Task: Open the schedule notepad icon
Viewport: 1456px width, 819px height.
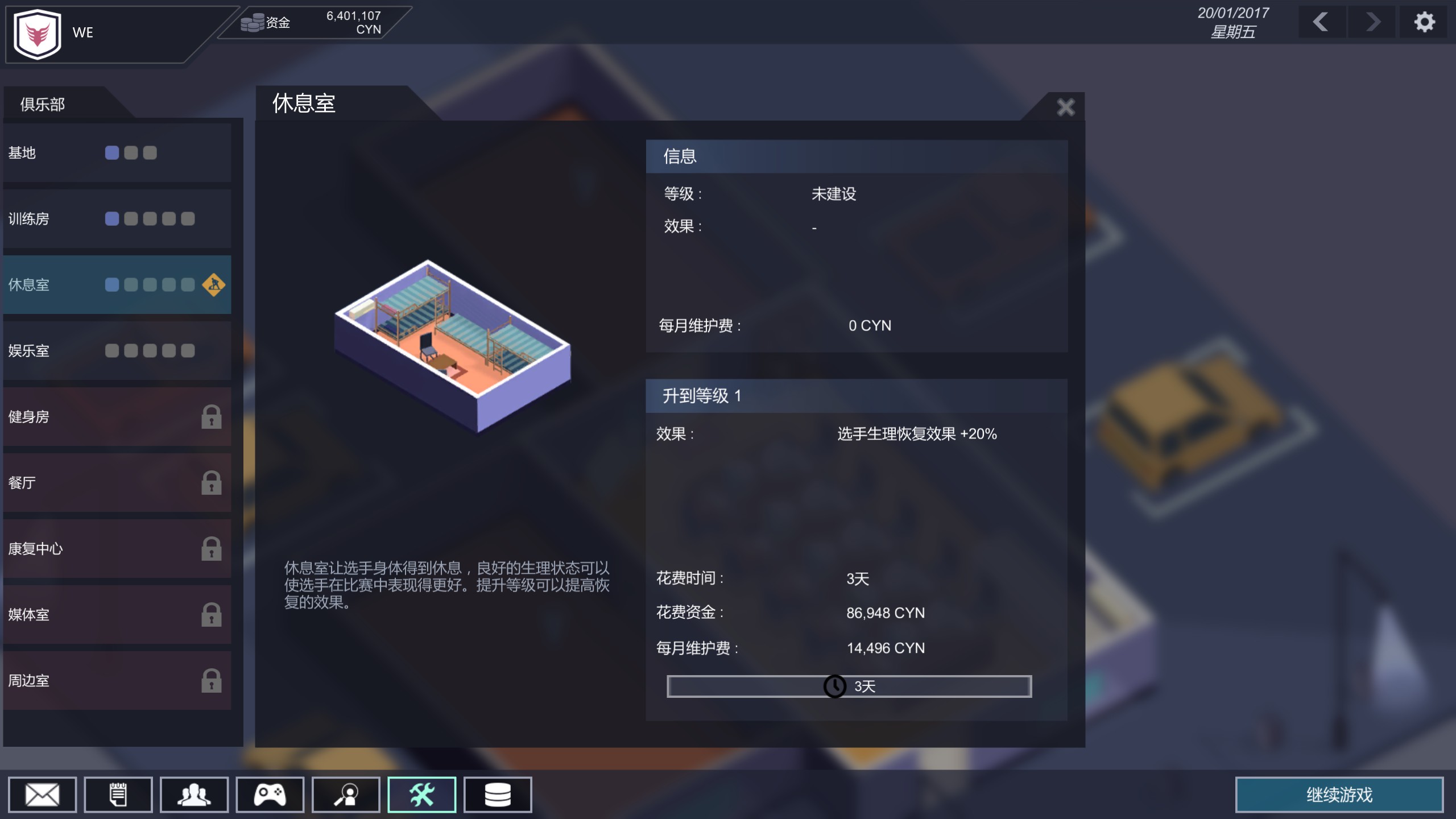Action: 118,795
